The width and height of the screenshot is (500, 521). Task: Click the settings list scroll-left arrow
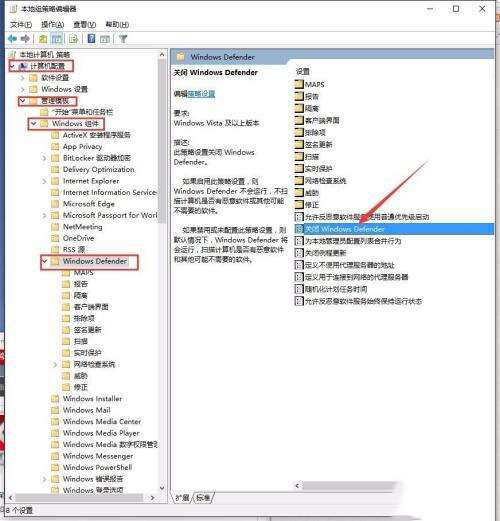click(297, 486)
